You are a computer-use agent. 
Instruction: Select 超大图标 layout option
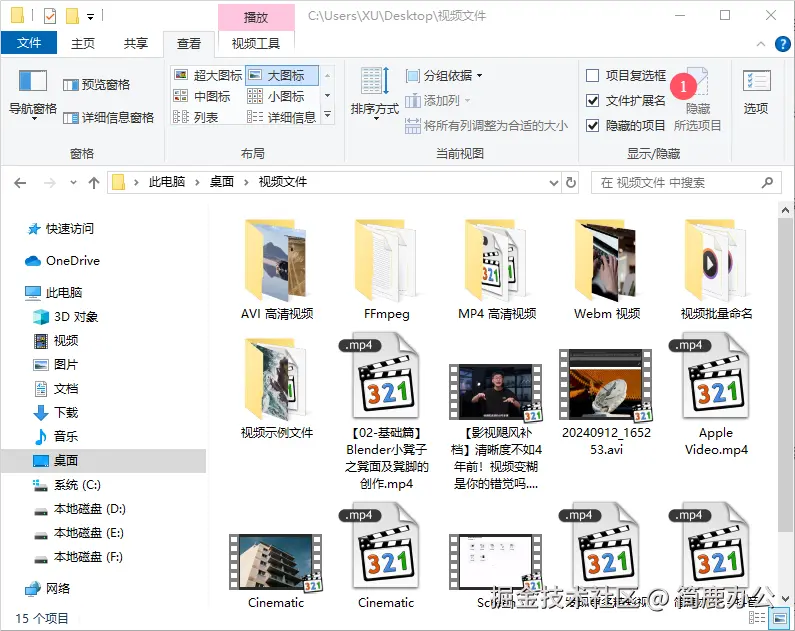click(208, 75)
